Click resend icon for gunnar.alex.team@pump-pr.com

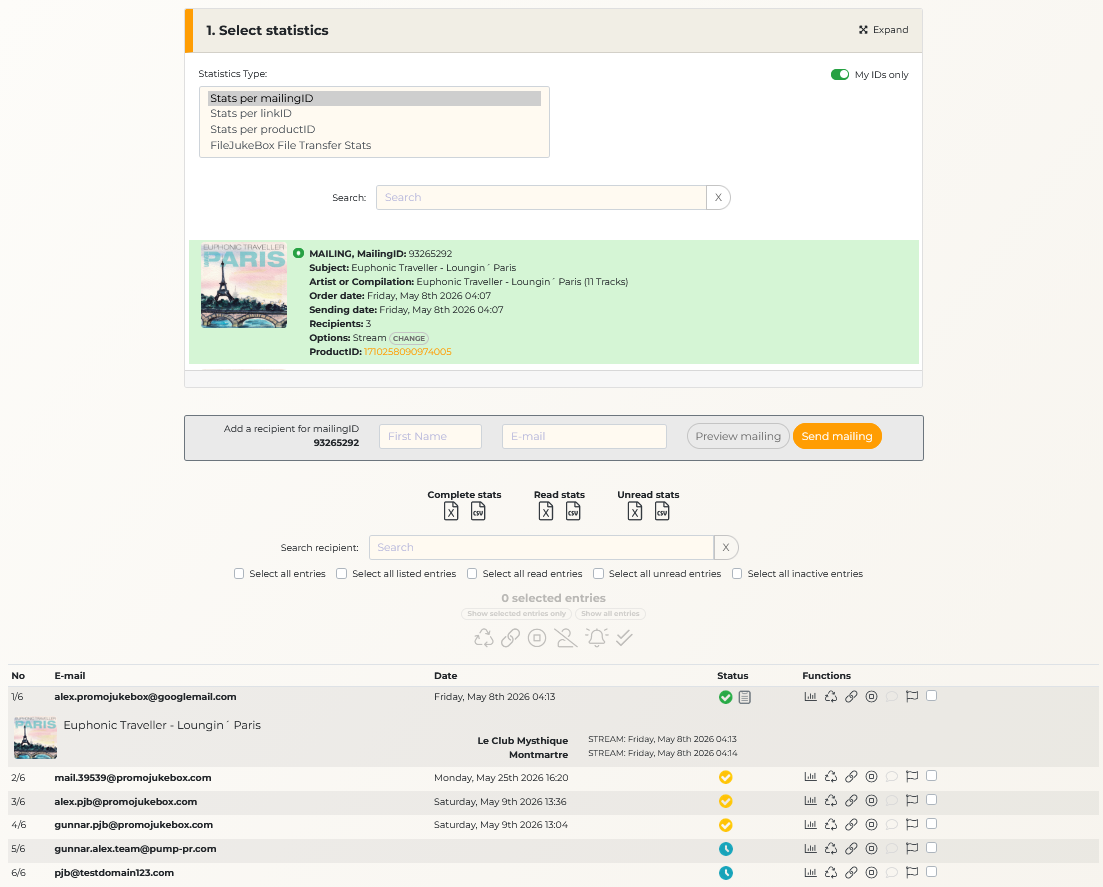point(831,848)
